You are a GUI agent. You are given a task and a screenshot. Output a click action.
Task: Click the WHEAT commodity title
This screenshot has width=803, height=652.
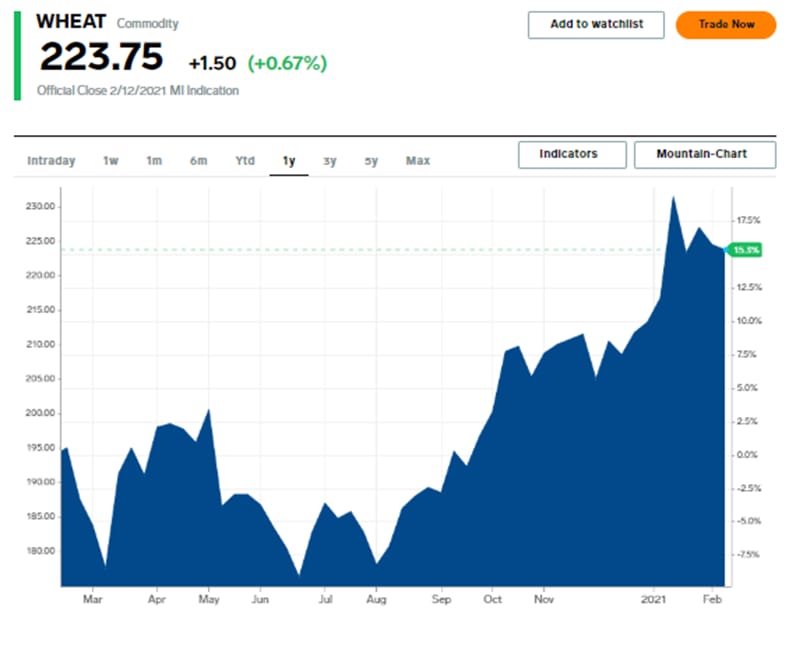click(x=71, y=21)
